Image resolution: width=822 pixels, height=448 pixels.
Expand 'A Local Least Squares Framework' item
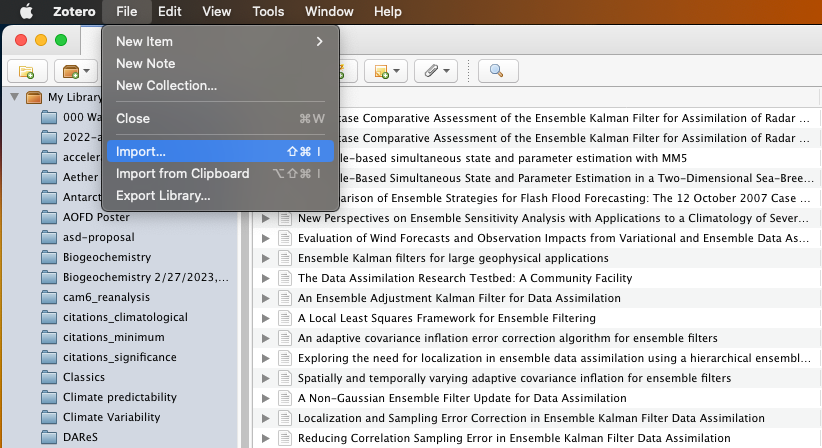click(266, 318)
